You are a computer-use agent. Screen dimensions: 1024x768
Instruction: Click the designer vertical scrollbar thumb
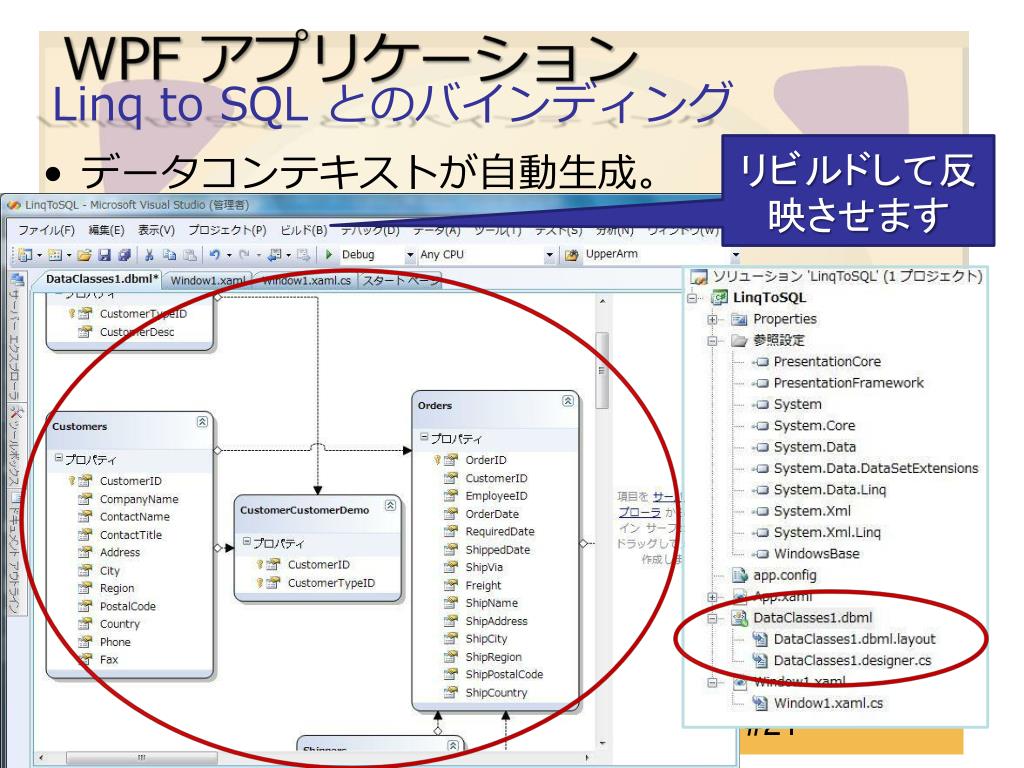click(x=601, y=370)
